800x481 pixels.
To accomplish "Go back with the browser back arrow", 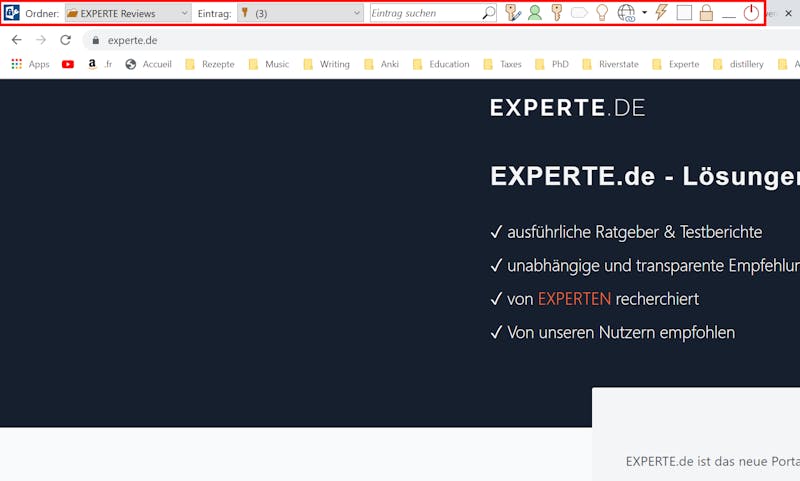I will coord(16,40).
